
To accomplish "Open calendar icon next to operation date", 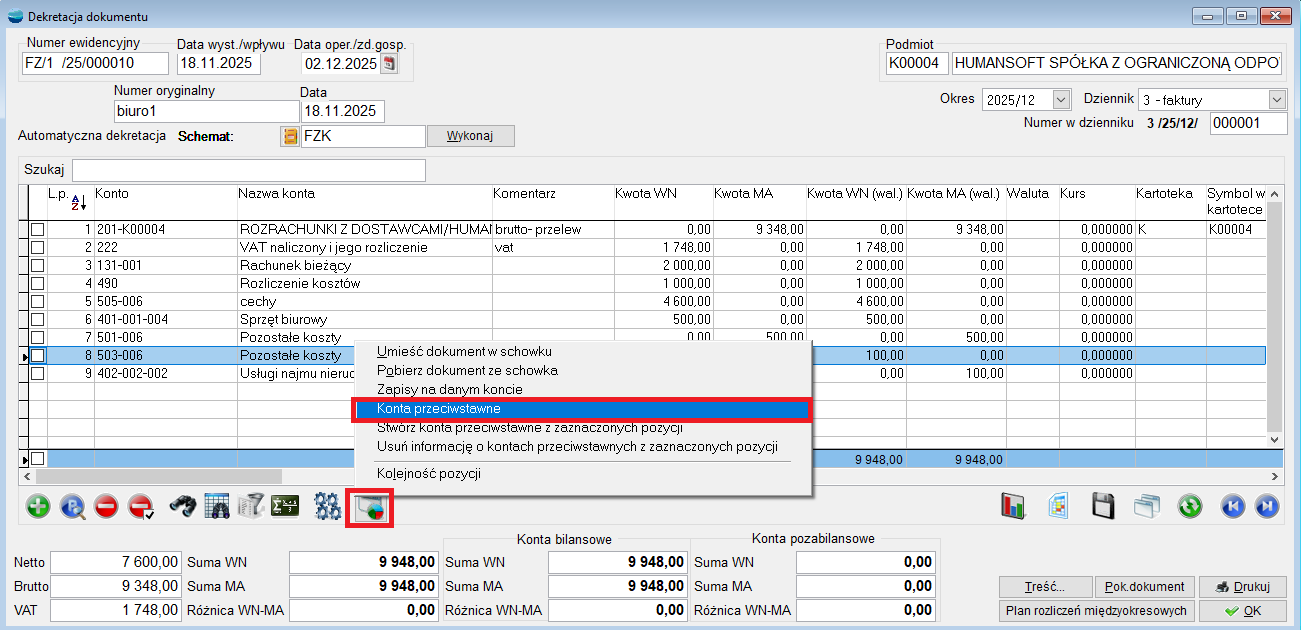I will tap(390, 64).
